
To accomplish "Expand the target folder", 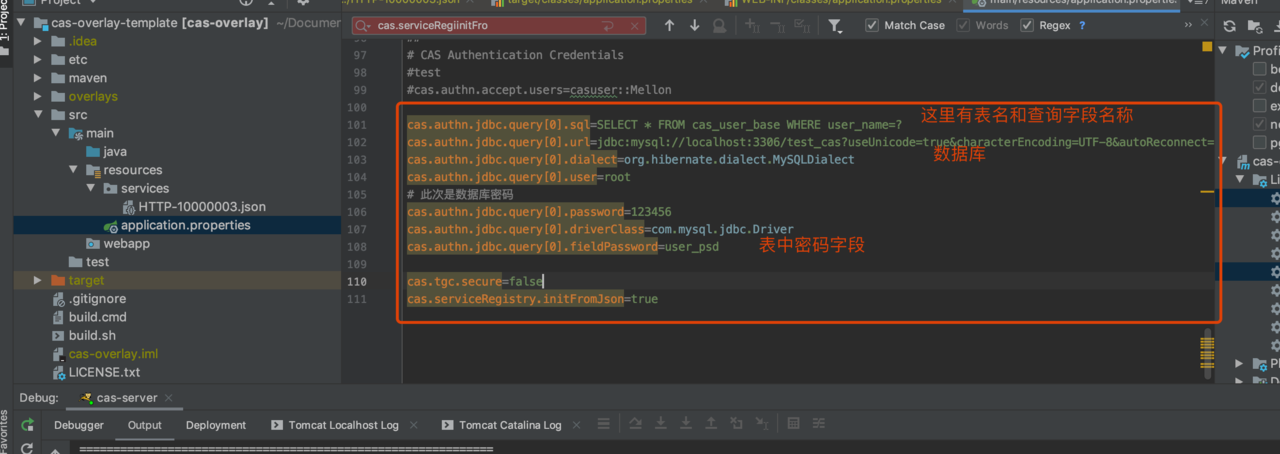I will coord(37,280).
